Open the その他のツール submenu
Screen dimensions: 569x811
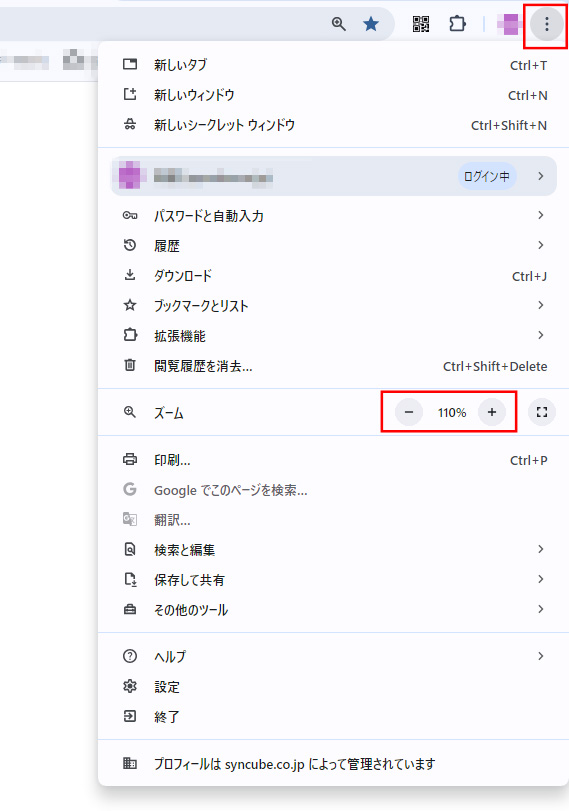pos(334,610)
